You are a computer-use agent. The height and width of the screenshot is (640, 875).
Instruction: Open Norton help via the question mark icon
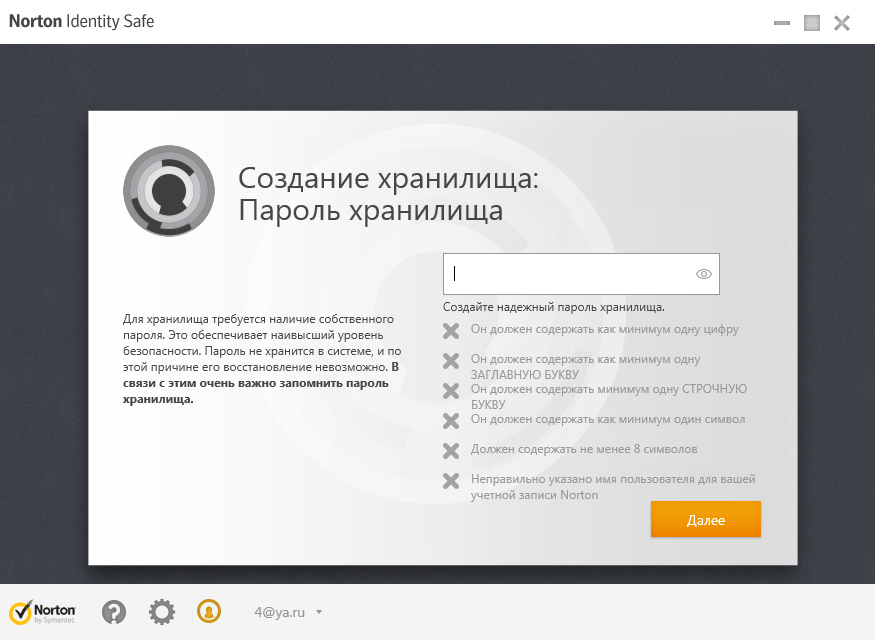click(x=114, y=612)
